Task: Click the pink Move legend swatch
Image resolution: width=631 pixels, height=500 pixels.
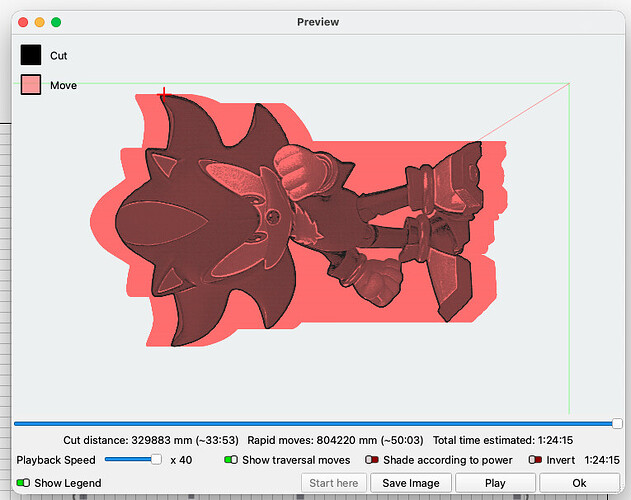Action: tap(31, 85)
